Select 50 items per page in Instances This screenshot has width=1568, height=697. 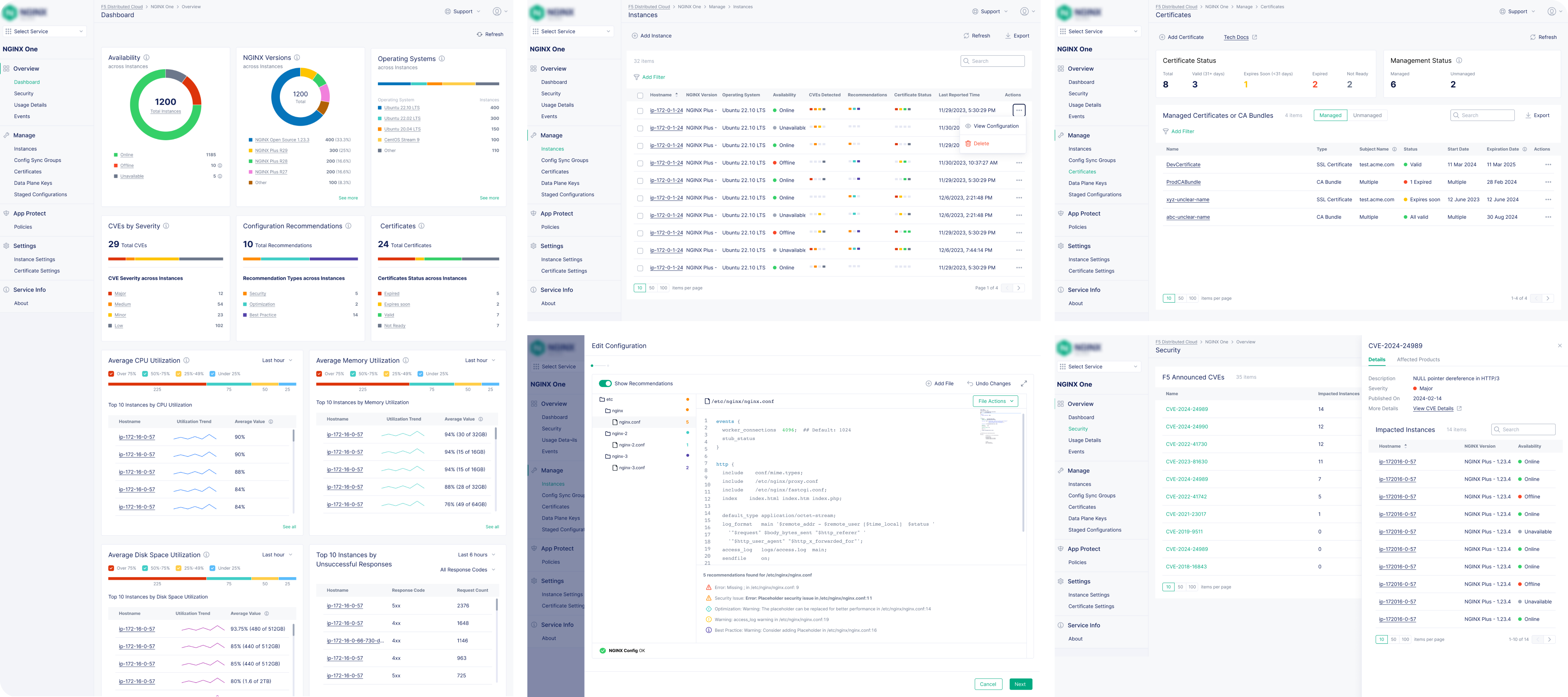(651, 288)
